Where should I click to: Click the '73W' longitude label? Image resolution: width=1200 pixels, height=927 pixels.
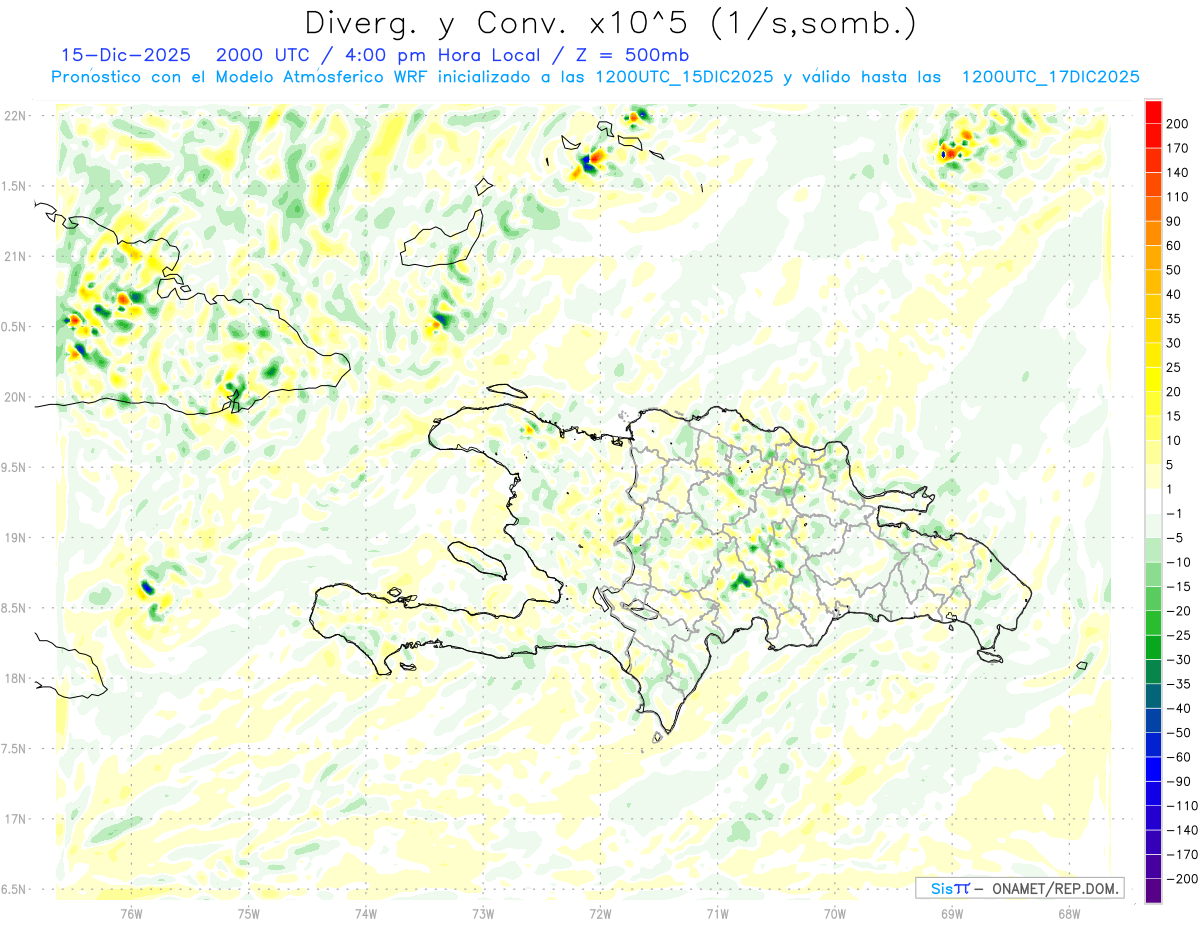[x=483, y=913]
